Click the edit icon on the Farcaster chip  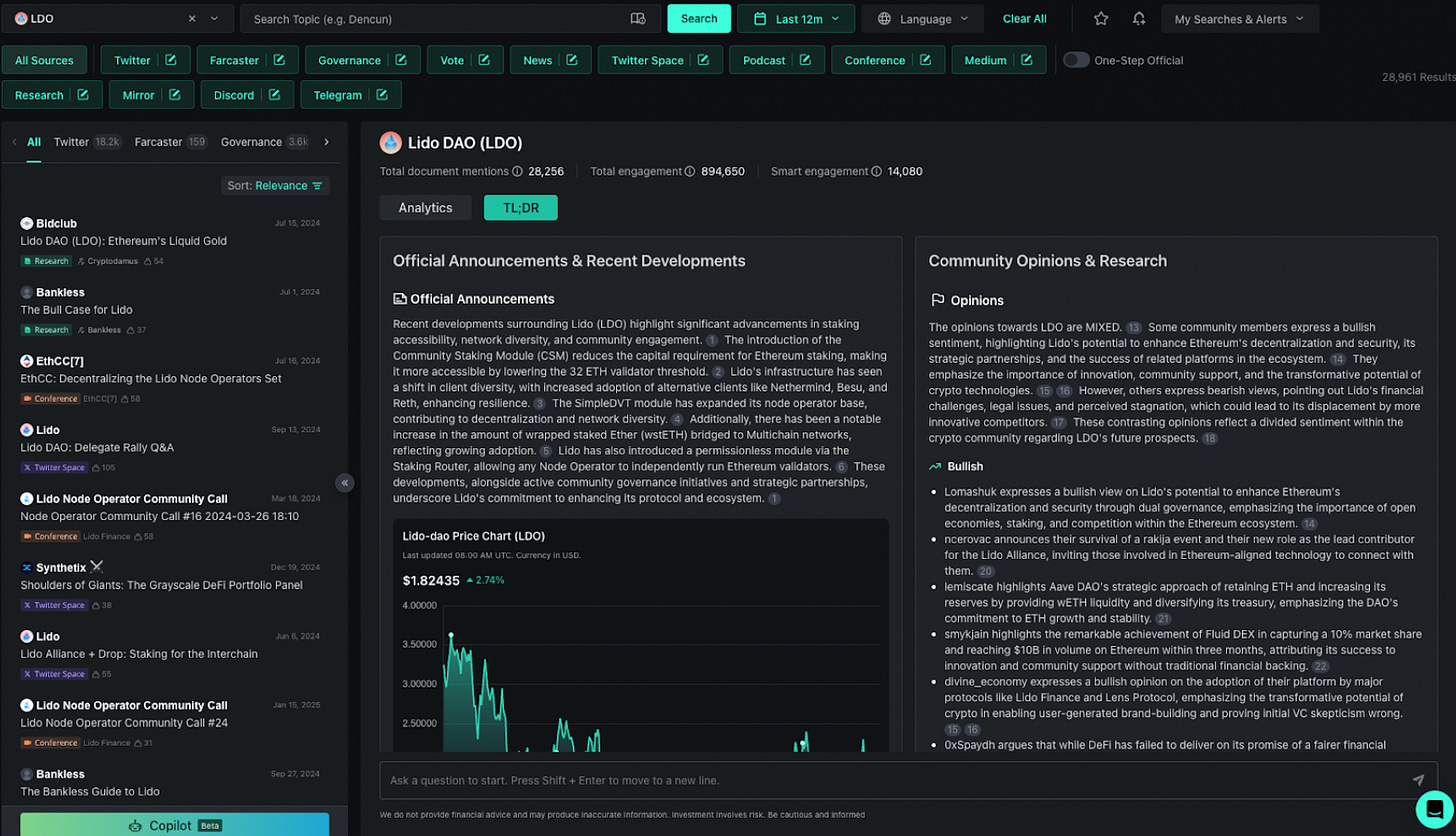click(x=280, y=60)
